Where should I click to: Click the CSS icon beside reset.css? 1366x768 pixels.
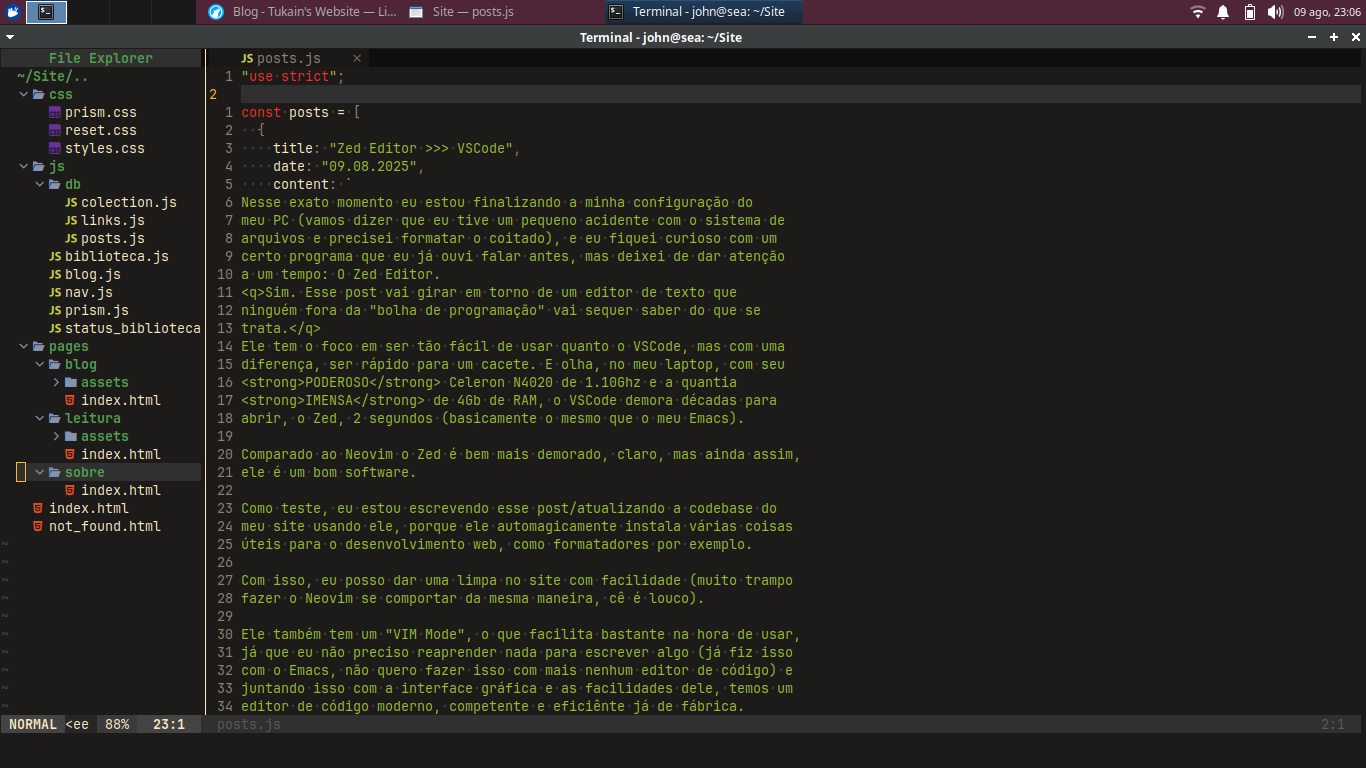[x=56, y=130]
